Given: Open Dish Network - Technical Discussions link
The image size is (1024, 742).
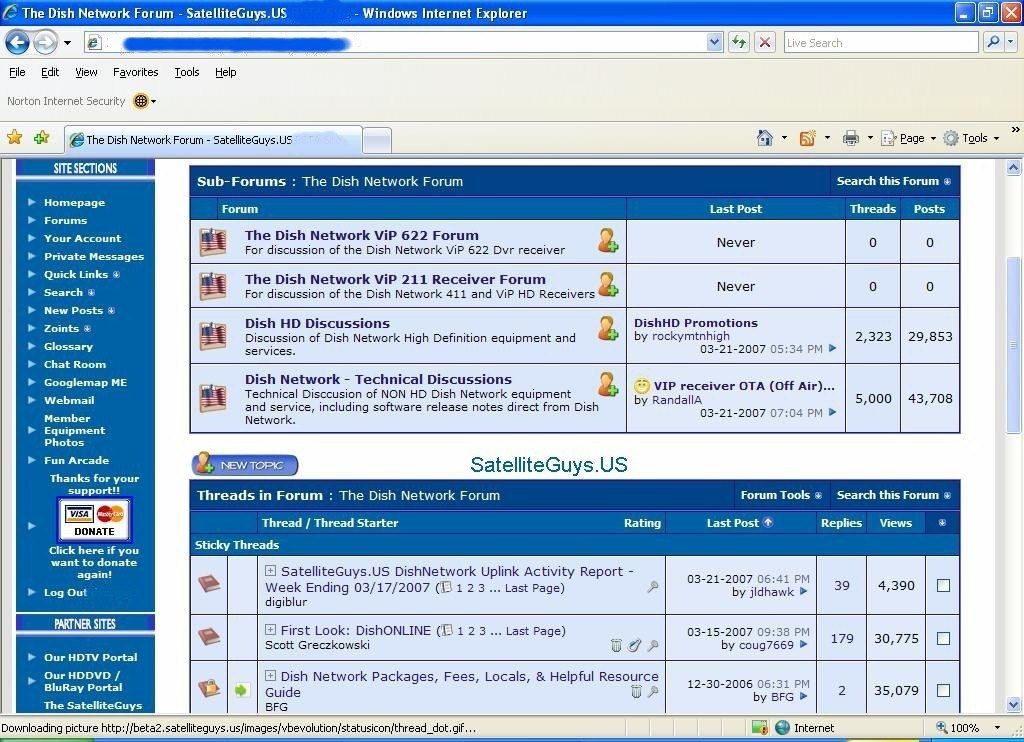Looking at the screenshot, I should (378, 379).
